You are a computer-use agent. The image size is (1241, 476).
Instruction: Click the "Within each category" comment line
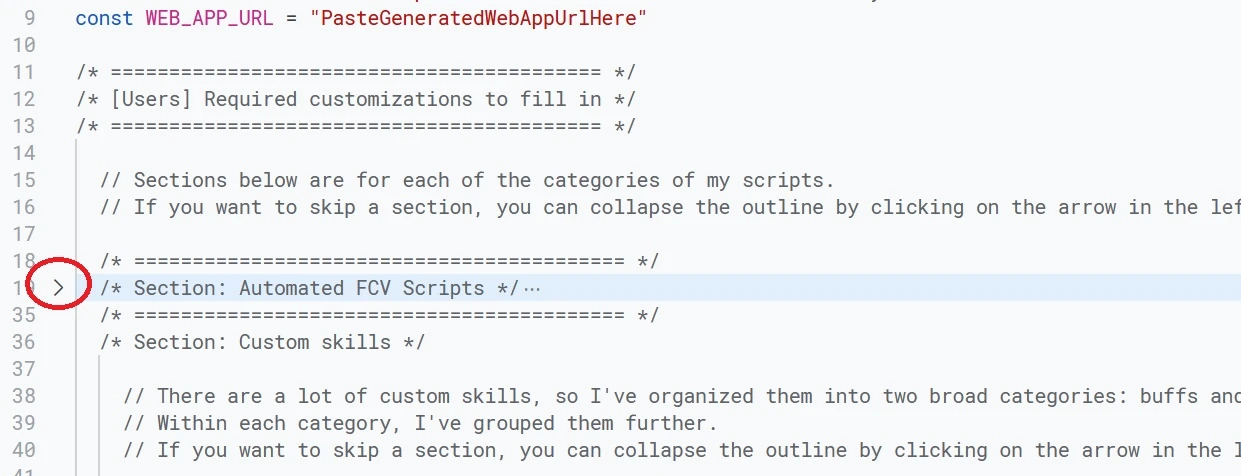pyautogui.click(x=437, y=423)
